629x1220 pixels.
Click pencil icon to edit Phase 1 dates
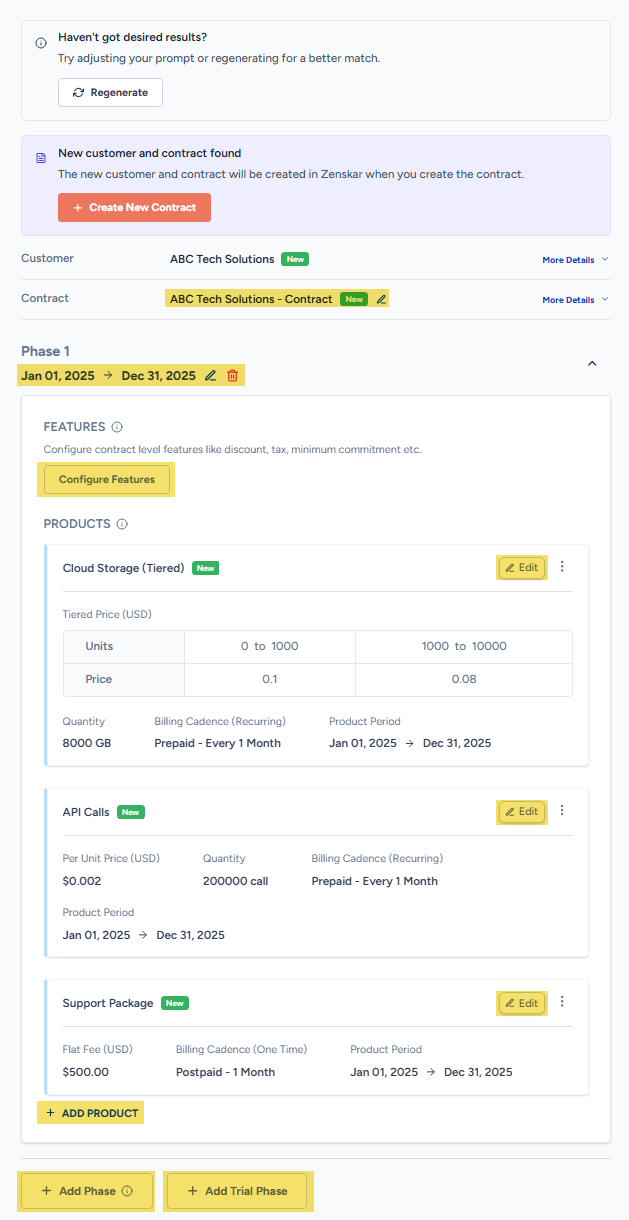tap(210, 376)
